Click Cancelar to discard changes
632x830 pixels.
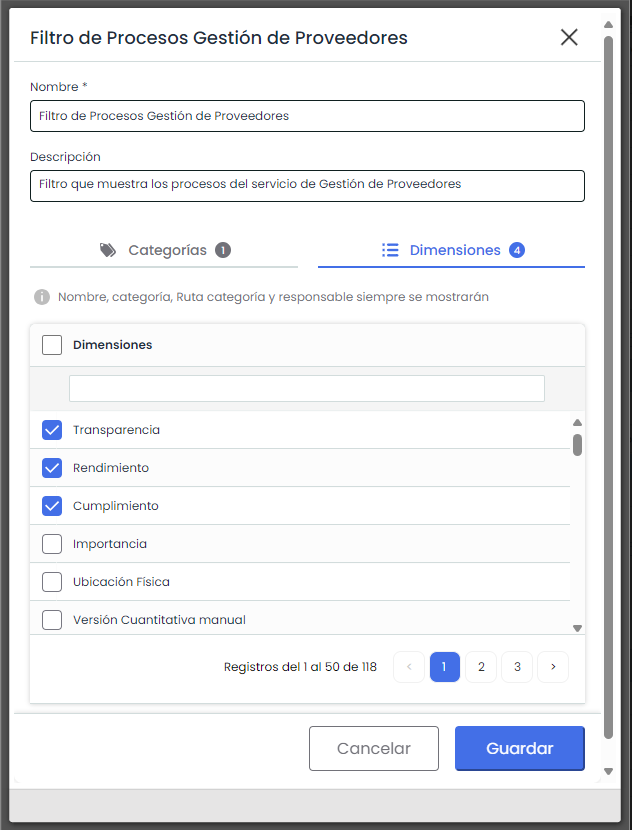pyautogui.click(x=374, y=748)
